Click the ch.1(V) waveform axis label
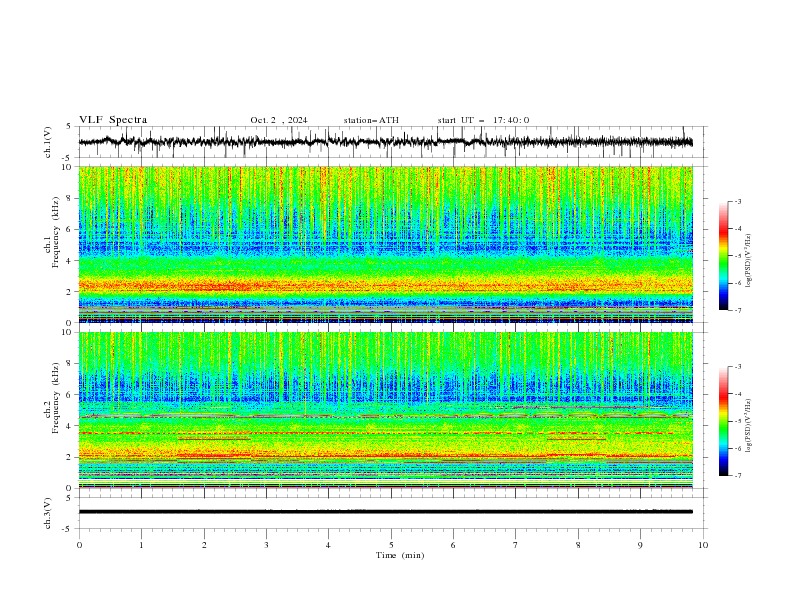The width and height of the screenshot is (792, 612). [48, 142]
